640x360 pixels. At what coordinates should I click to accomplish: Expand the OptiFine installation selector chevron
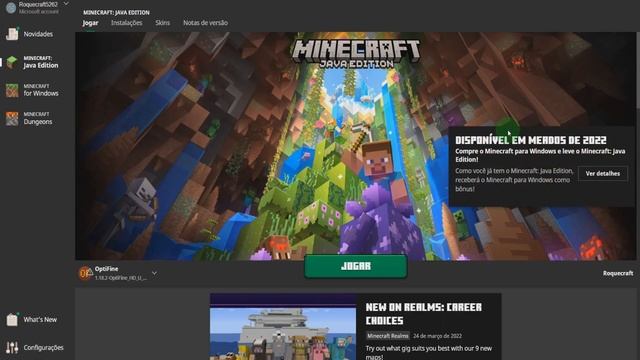coord(154,273)
